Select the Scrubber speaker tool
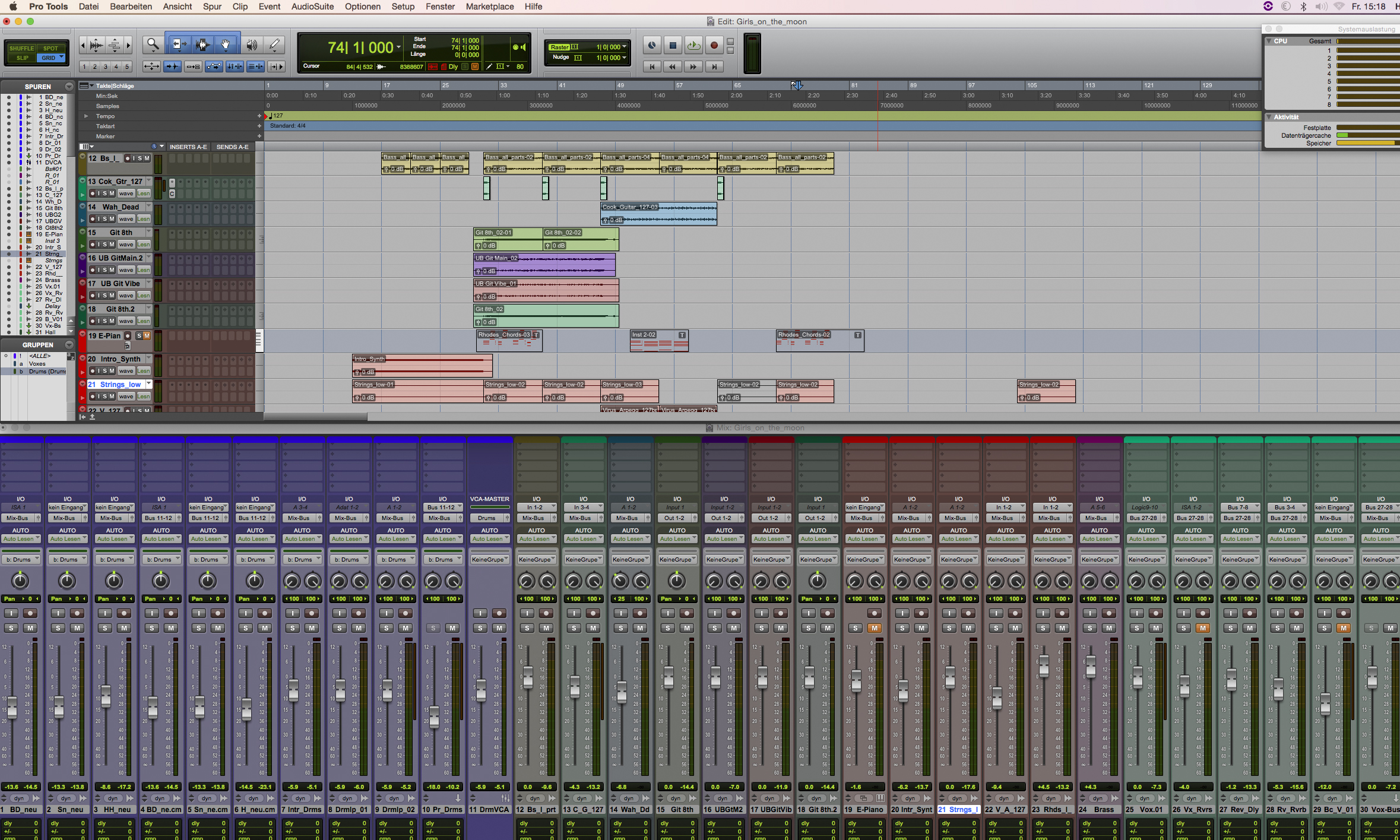1400x840 pixels. 252,45
